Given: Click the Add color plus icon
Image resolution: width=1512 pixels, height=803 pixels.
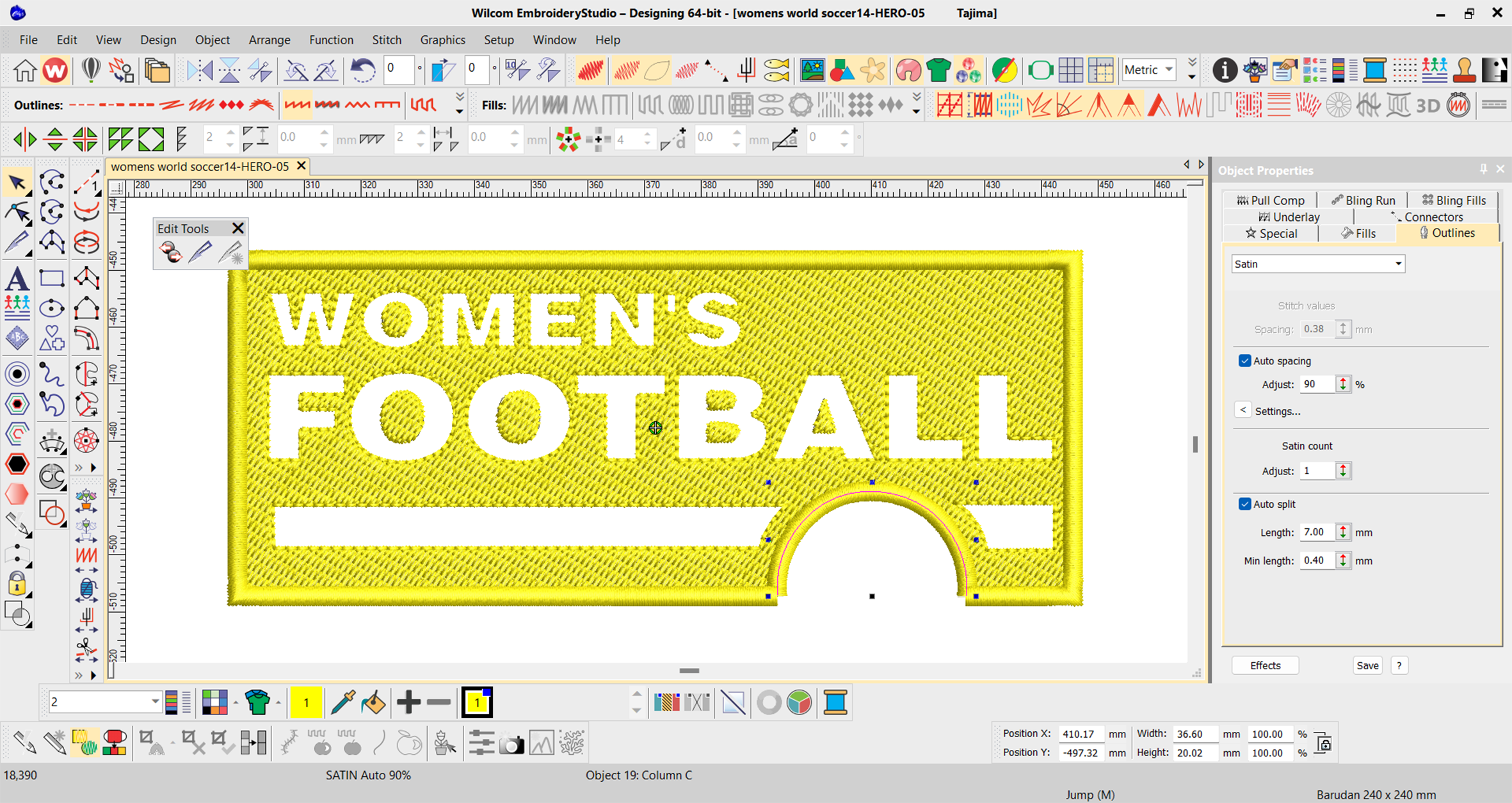Looking at the screenshot, I should pos(408,702).
